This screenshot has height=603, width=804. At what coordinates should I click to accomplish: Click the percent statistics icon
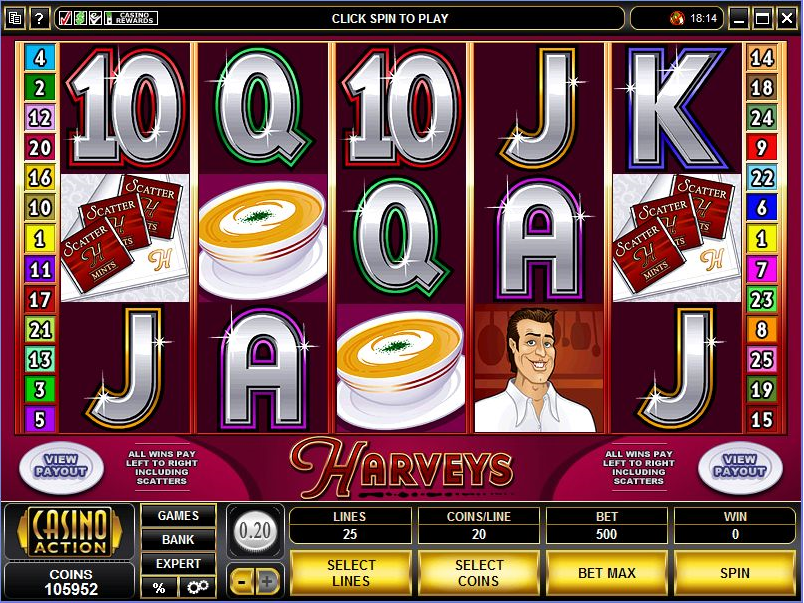pyautogui.click(x=159, y=587)
